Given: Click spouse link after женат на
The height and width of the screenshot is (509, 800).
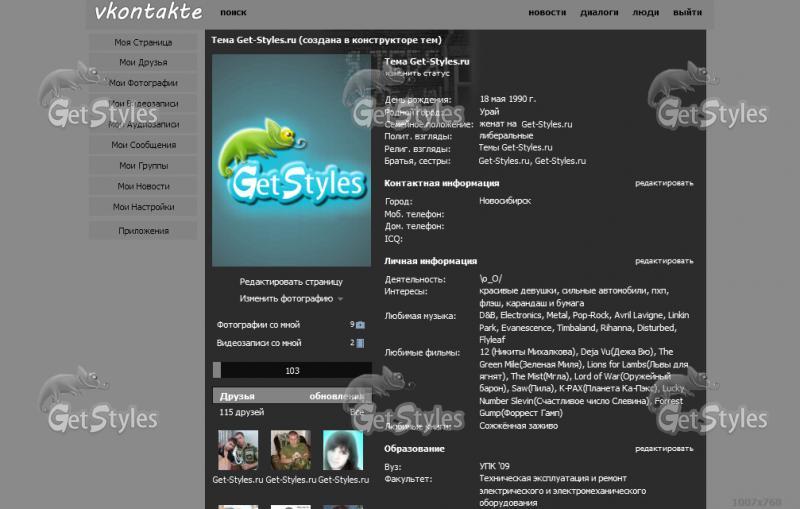Looking at the screenshot, I should [546, 124].
